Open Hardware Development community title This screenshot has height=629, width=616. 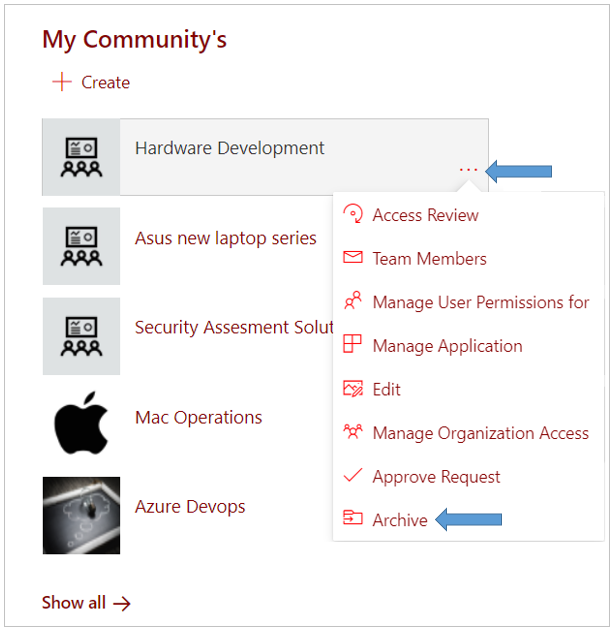coord(229,148)
